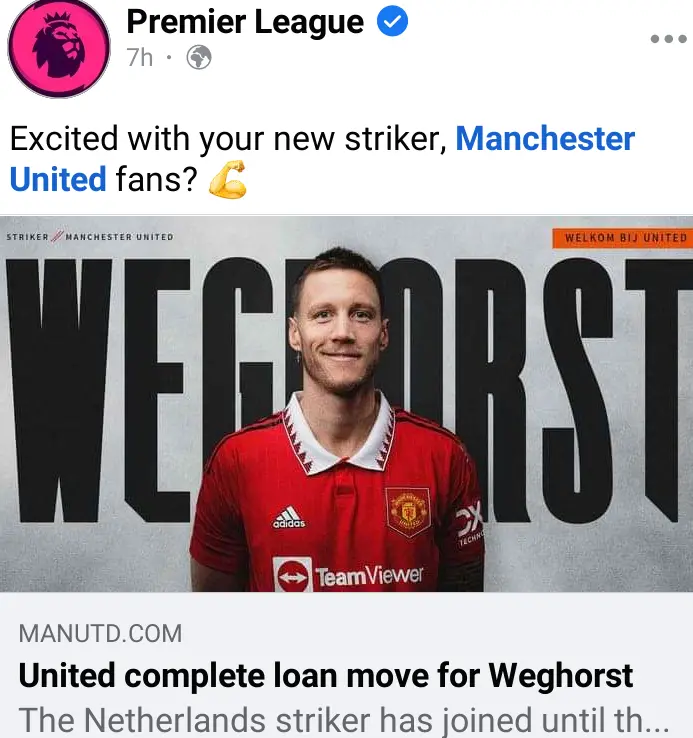Screen dimensions: 693x738
Task: Click the STRIKER MANCHESTER UNITED caption
Action: click(90, 237)
